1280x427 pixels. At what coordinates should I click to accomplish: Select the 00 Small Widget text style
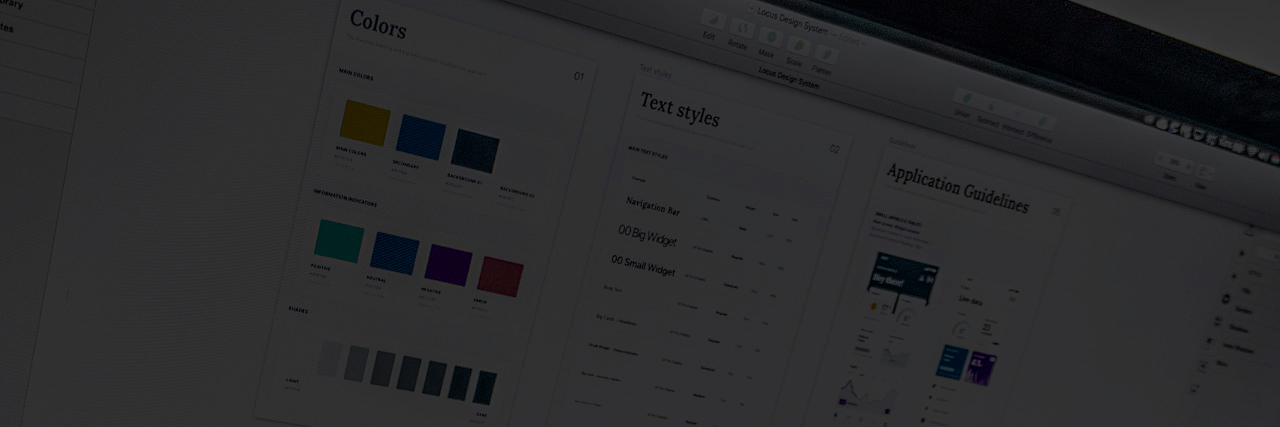tap(643, 265)
